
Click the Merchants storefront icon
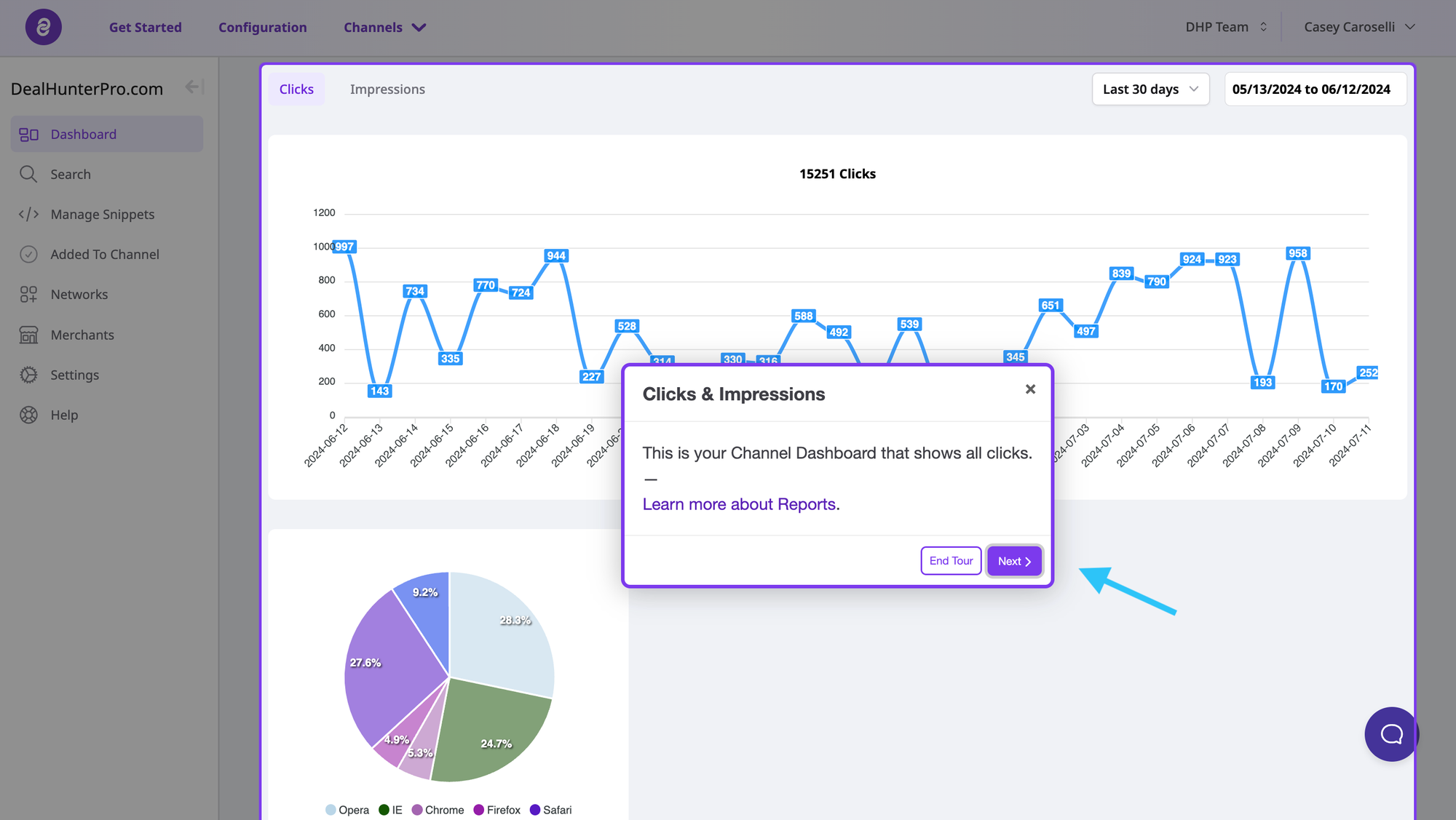click(28, 335)
